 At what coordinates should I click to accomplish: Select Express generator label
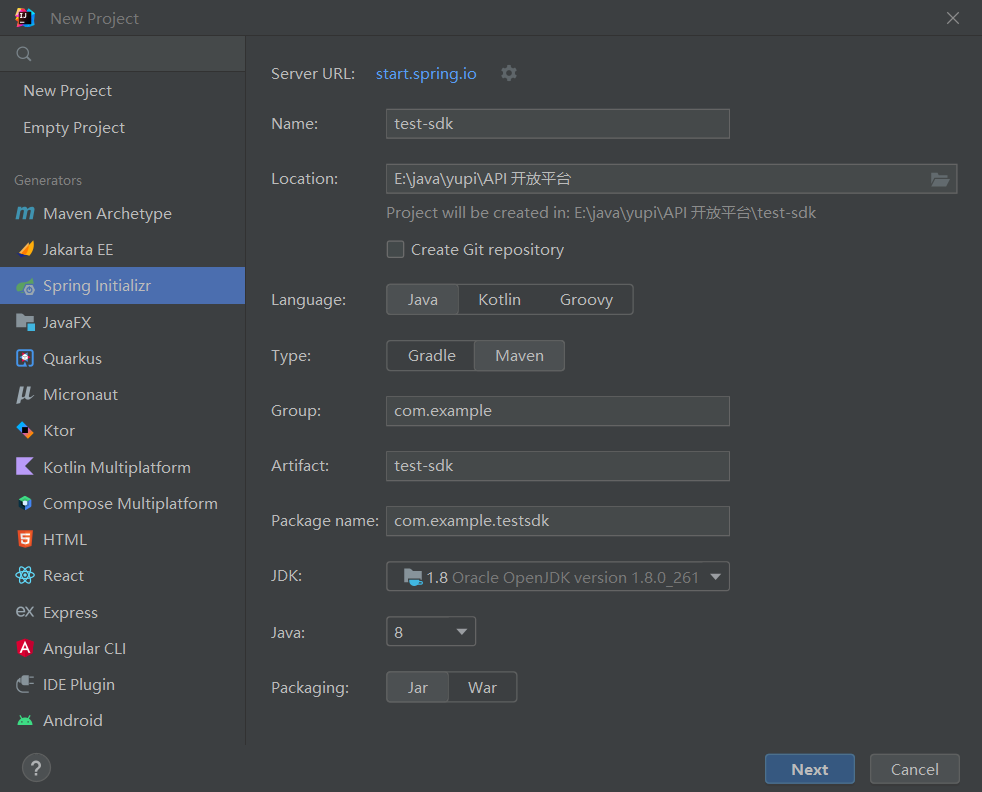coord(70,612)
